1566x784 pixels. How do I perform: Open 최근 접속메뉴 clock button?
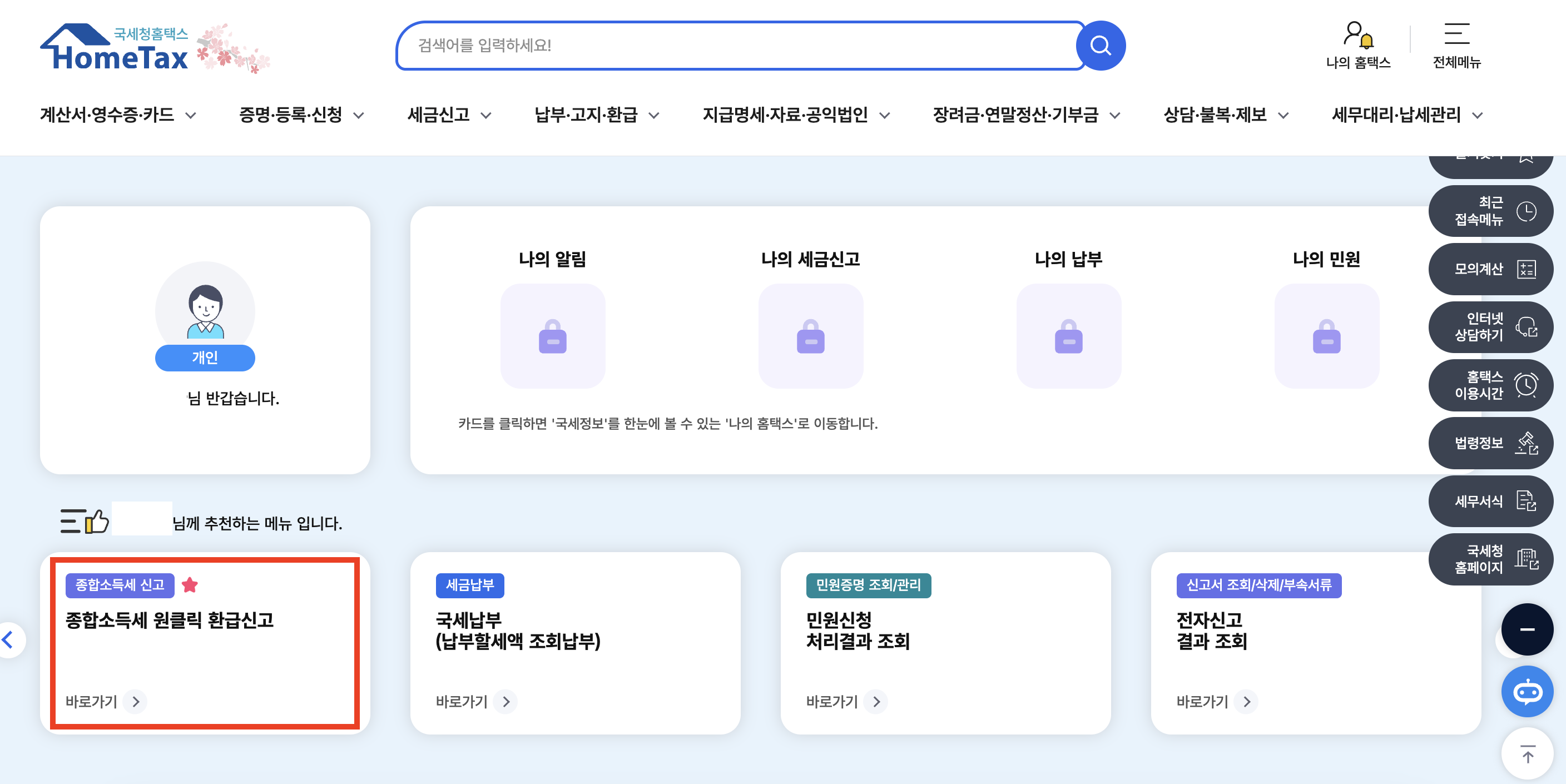pyautogui.click(x=1490, y=211)
